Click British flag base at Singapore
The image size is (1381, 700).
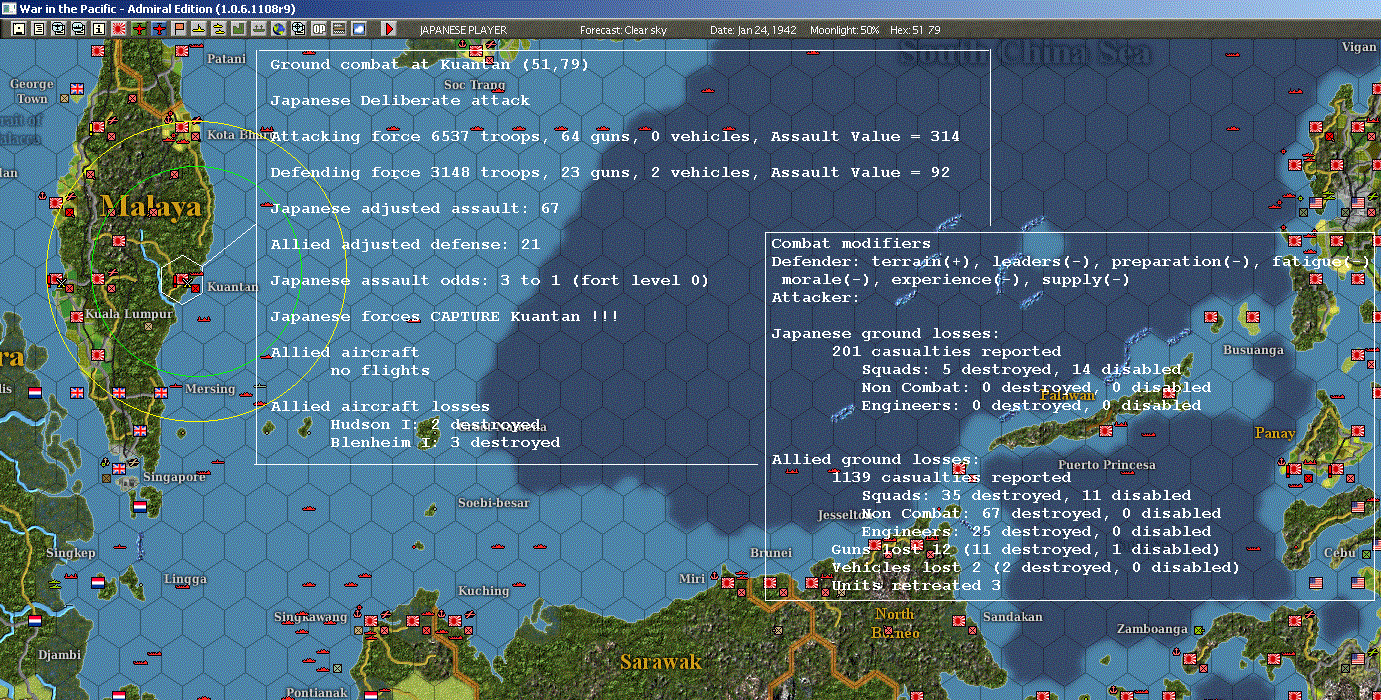pos(119,468)
